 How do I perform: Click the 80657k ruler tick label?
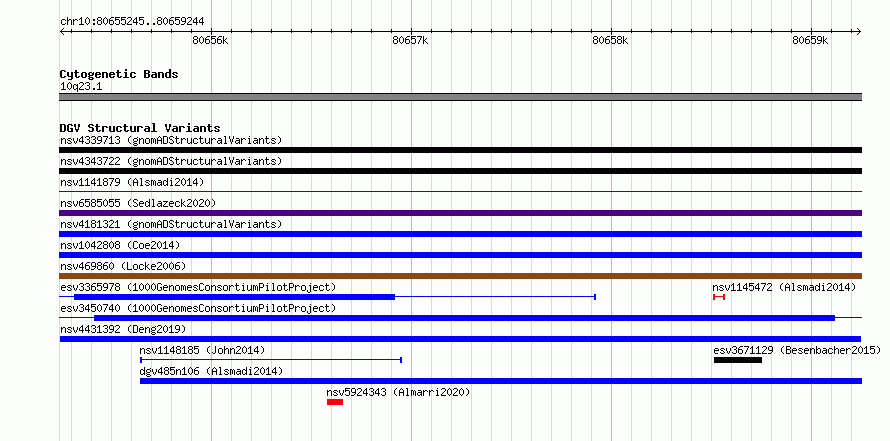click(x=410, y=40)
